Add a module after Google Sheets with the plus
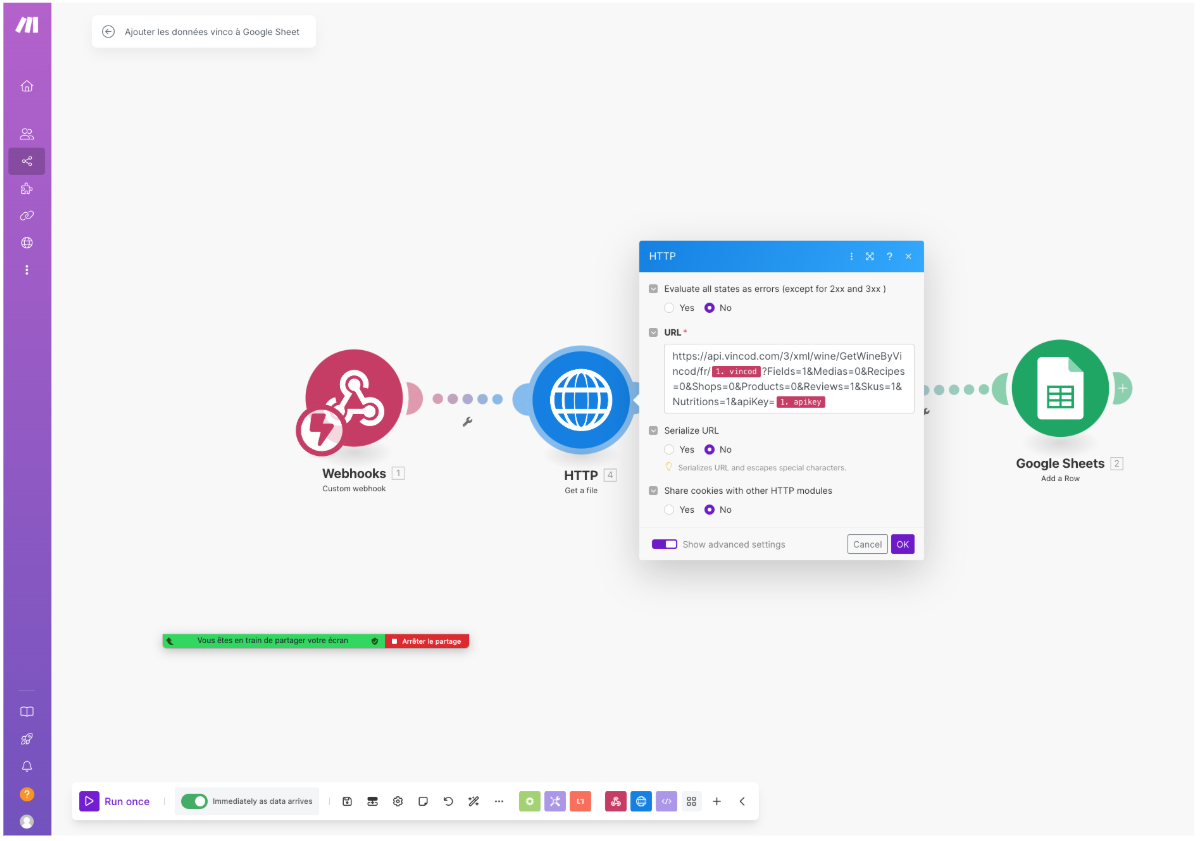Viewport: 1202px width, 841px height. tap(1123, 388)
